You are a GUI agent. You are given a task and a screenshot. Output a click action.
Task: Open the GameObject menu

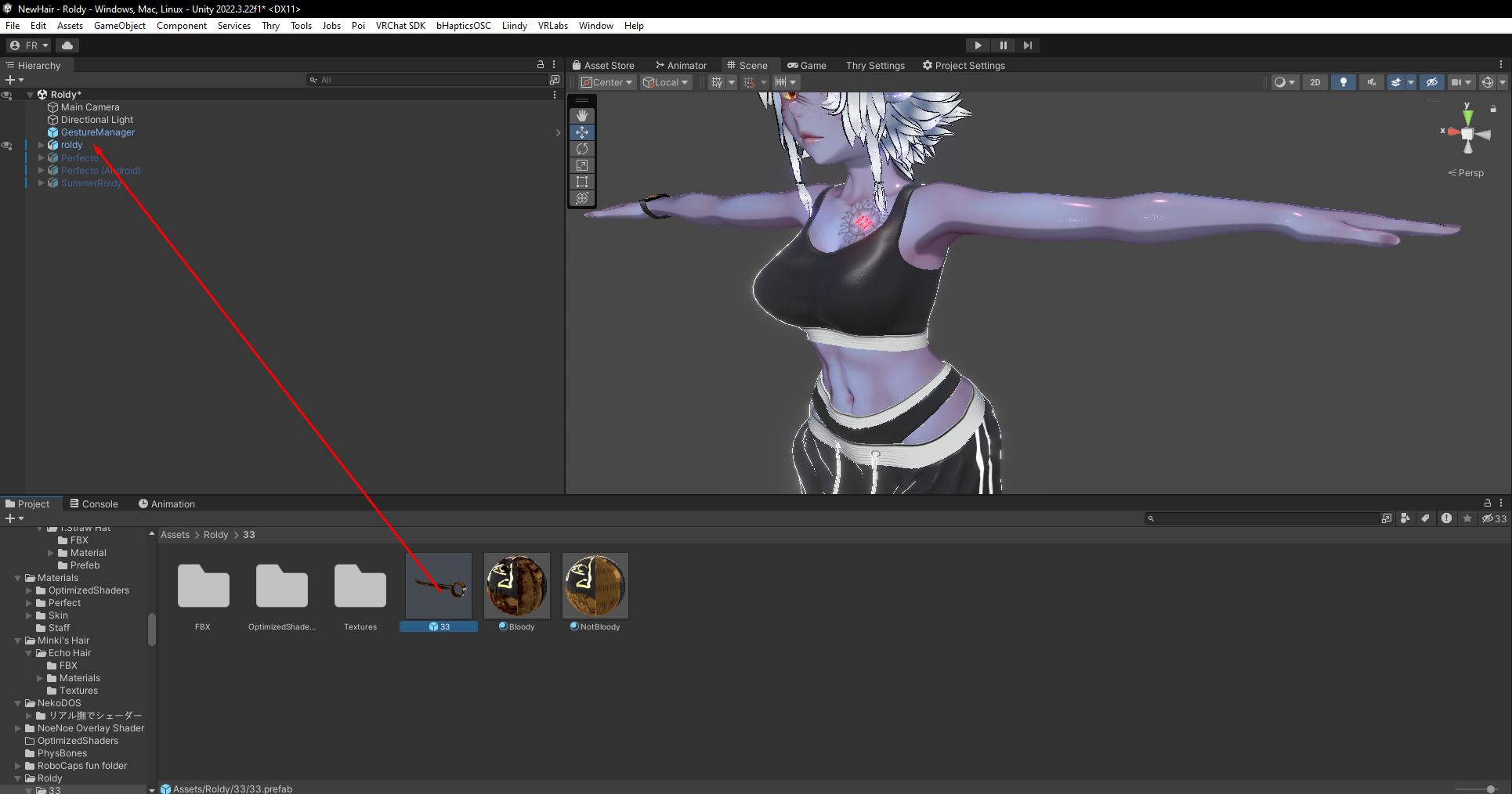(120, 26)
